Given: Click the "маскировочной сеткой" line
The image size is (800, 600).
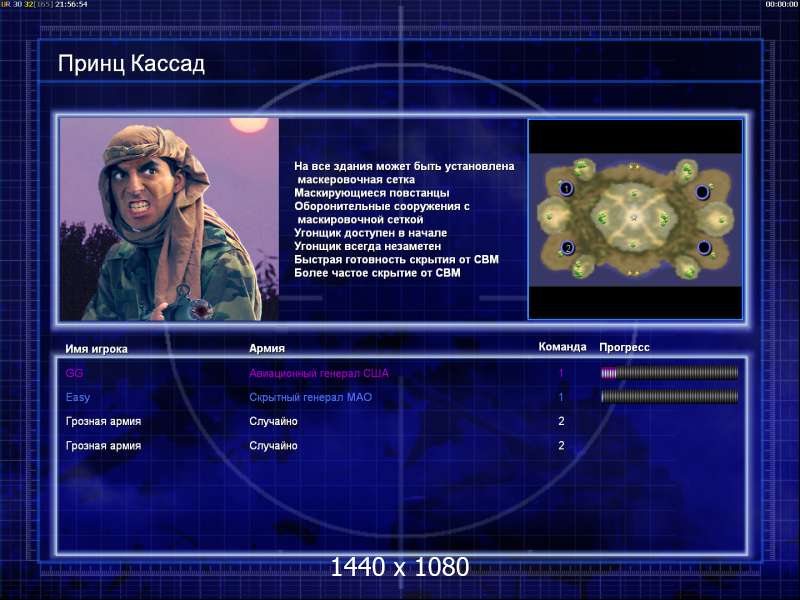Looking at the screenshot, I should 360,219.
